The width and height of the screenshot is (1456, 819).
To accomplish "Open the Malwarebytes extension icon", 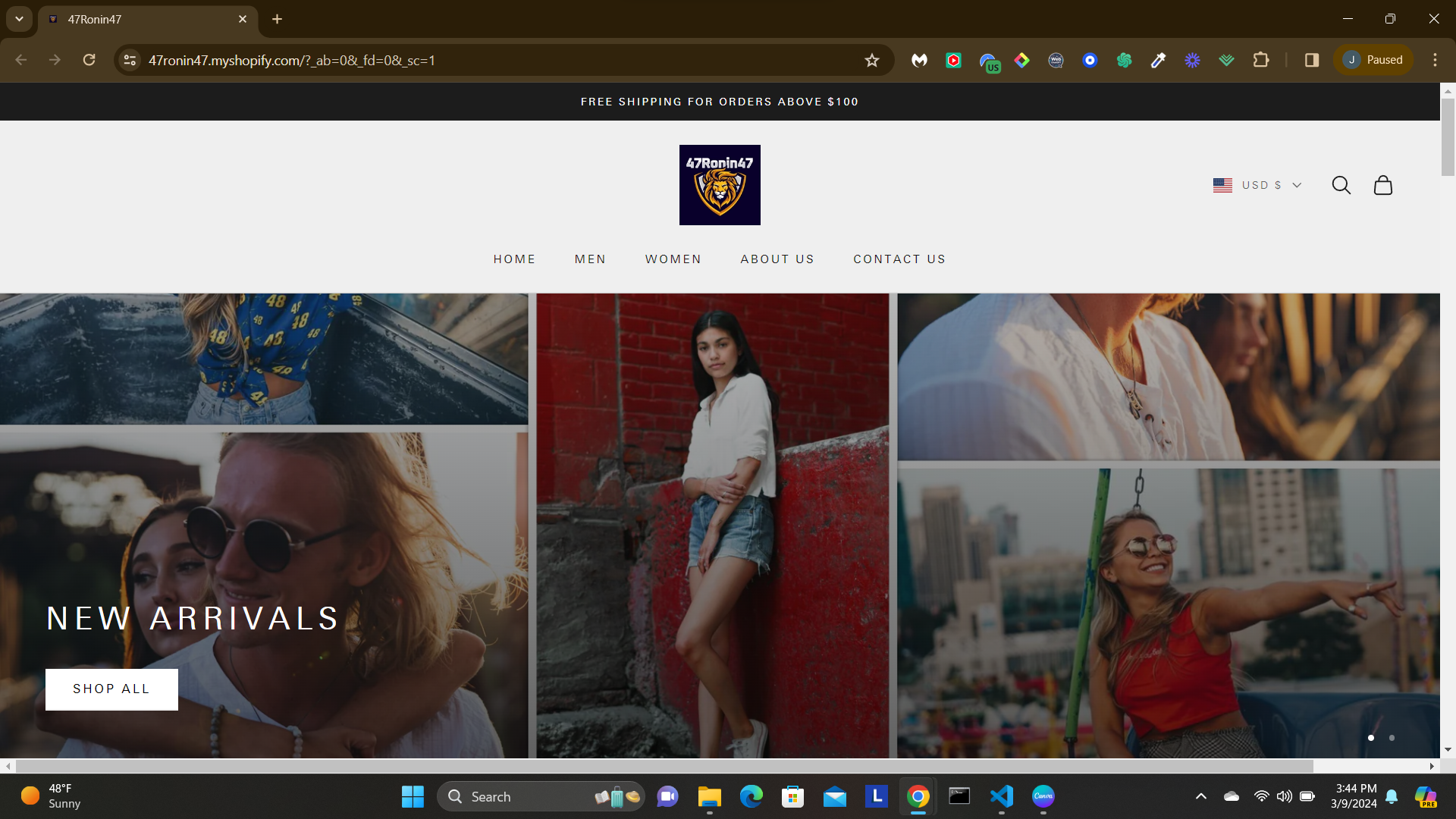I will click(x=920, y=60).
